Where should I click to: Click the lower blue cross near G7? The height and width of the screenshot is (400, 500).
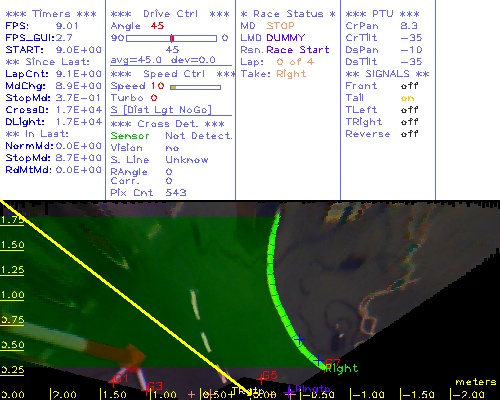pos(318,360)
